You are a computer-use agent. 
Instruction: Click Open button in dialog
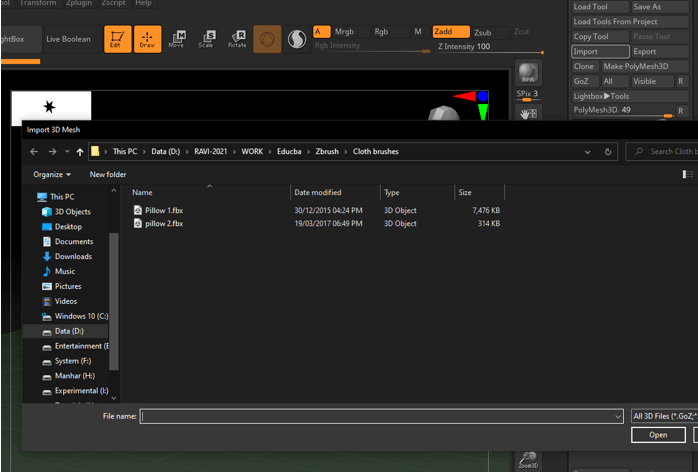pyautogui.click(x=658, y=435)
